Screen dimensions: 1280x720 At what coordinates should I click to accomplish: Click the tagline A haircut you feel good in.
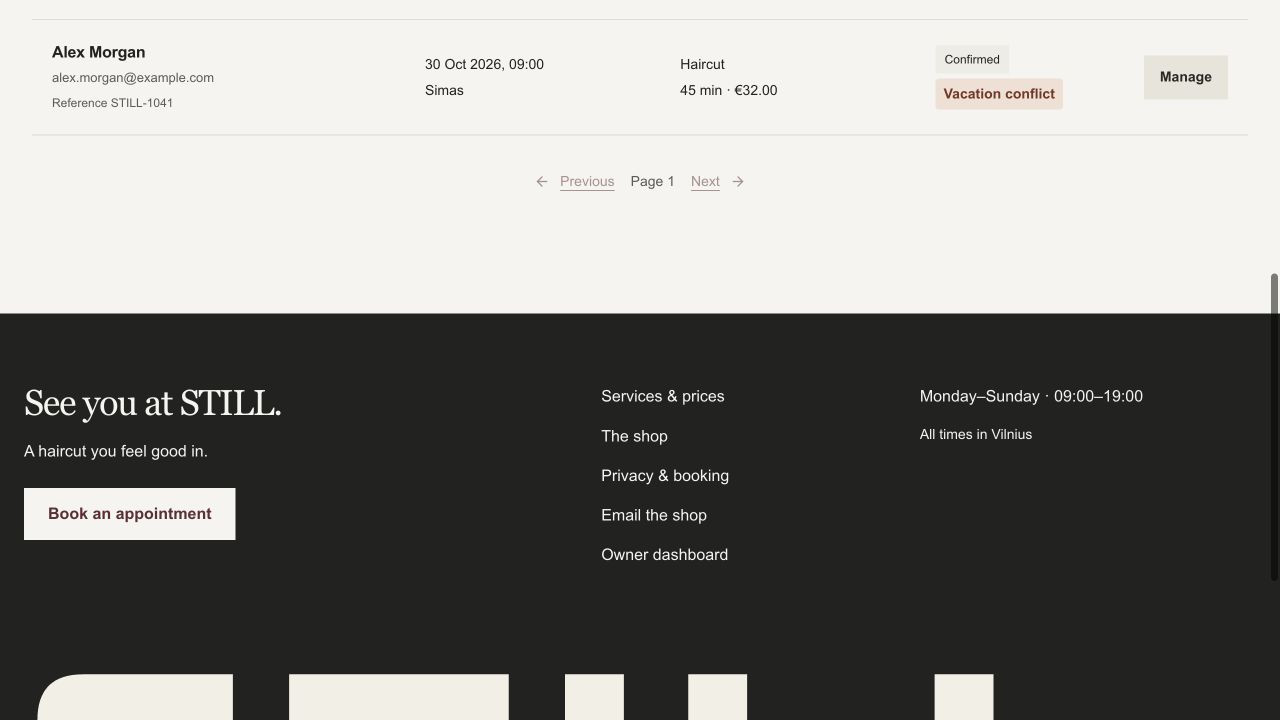click(x=116, y=451)
